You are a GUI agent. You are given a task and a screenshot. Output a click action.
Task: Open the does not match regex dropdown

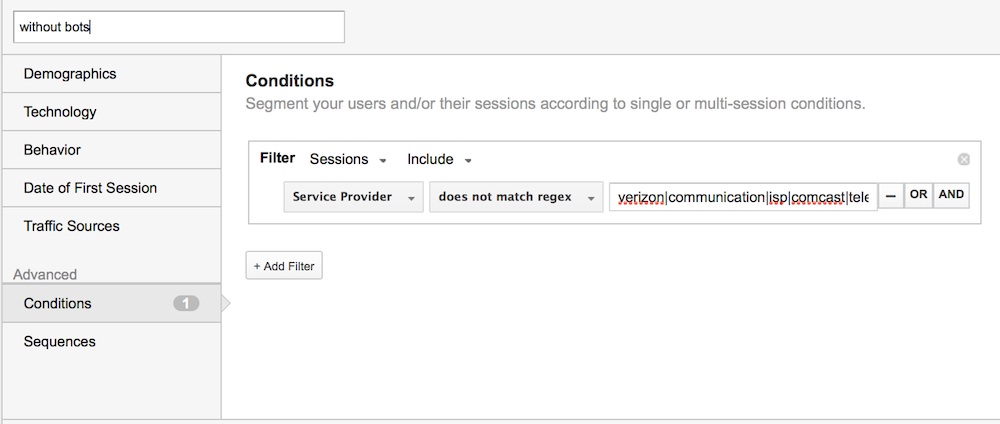(516, 197)
